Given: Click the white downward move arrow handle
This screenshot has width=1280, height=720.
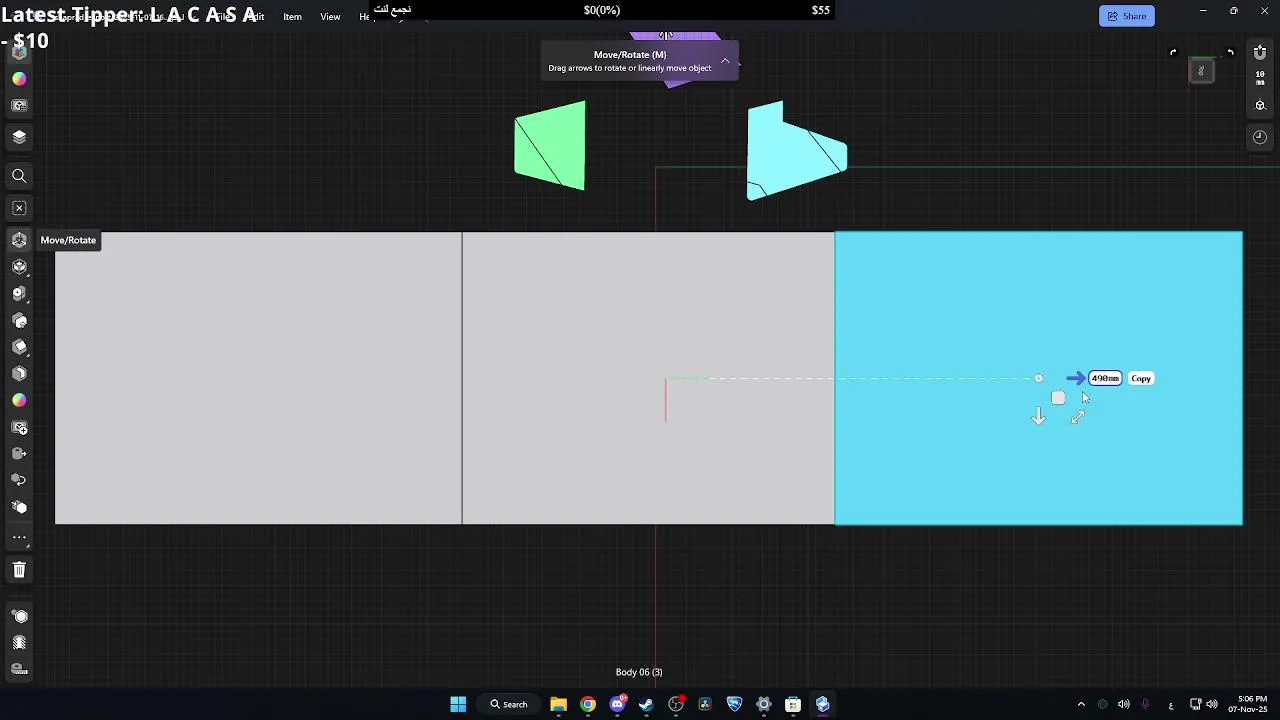Looking at the screenshot, I should pyautogui.click(x=1038, y=416).
